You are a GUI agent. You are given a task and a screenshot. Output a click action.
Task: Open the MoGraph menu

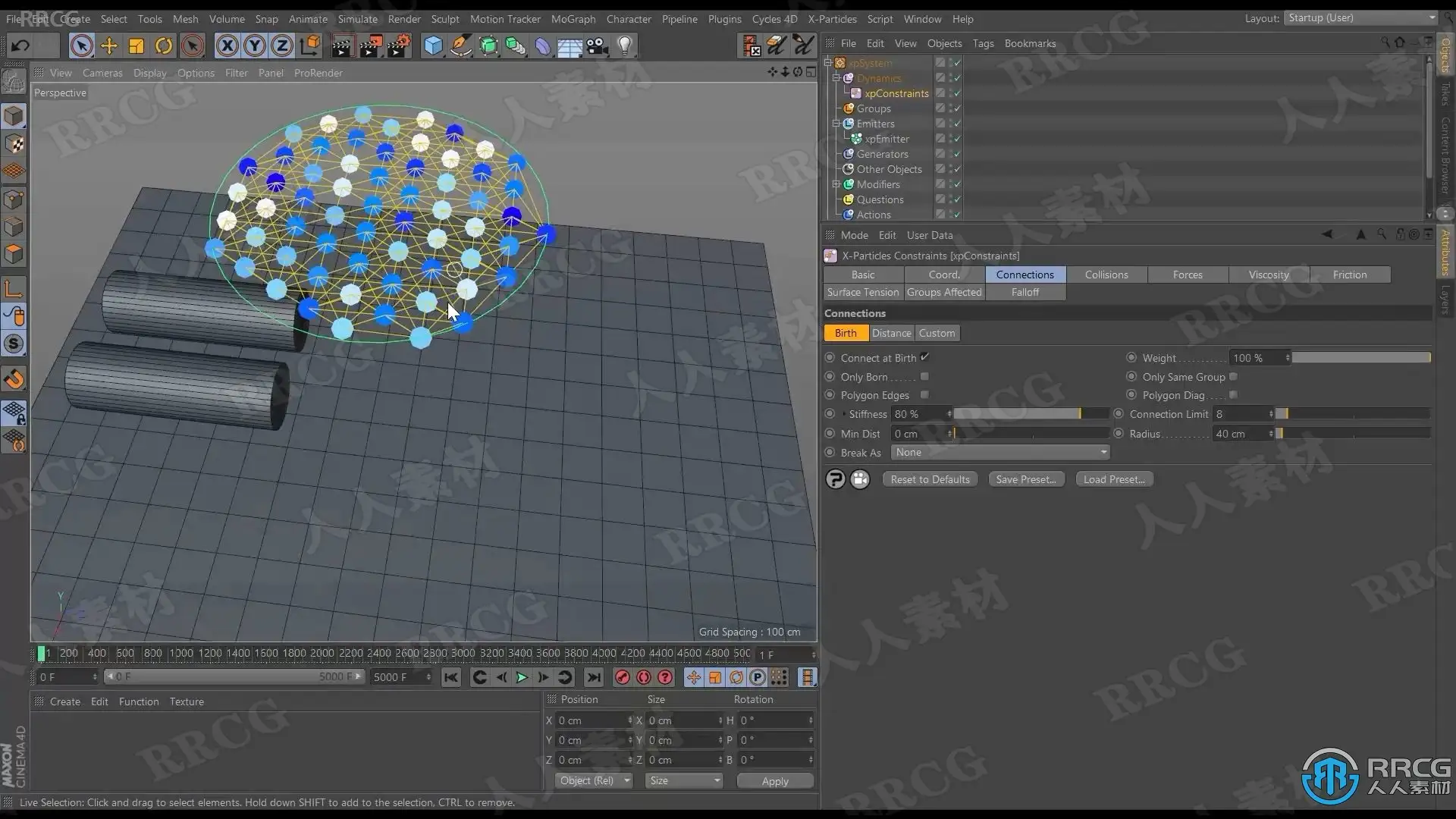[573, 19]
